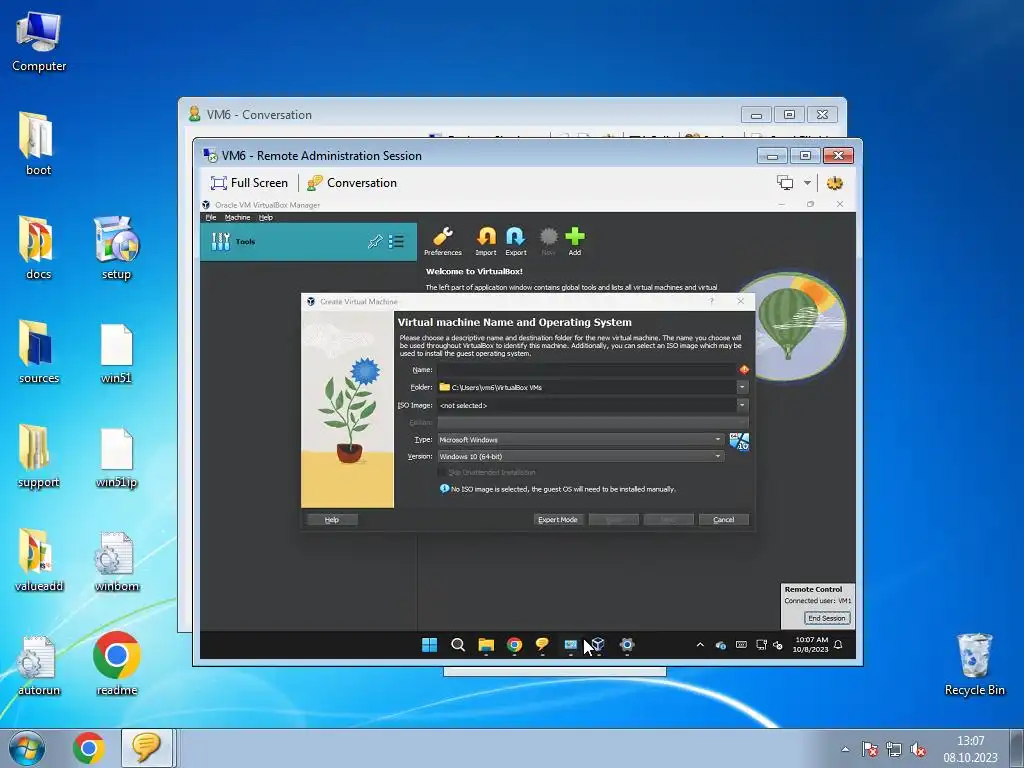Viewport: 1024px width, 768px height.
Task: Open the remote Windows 11 Start button
Action: (429, 645)
